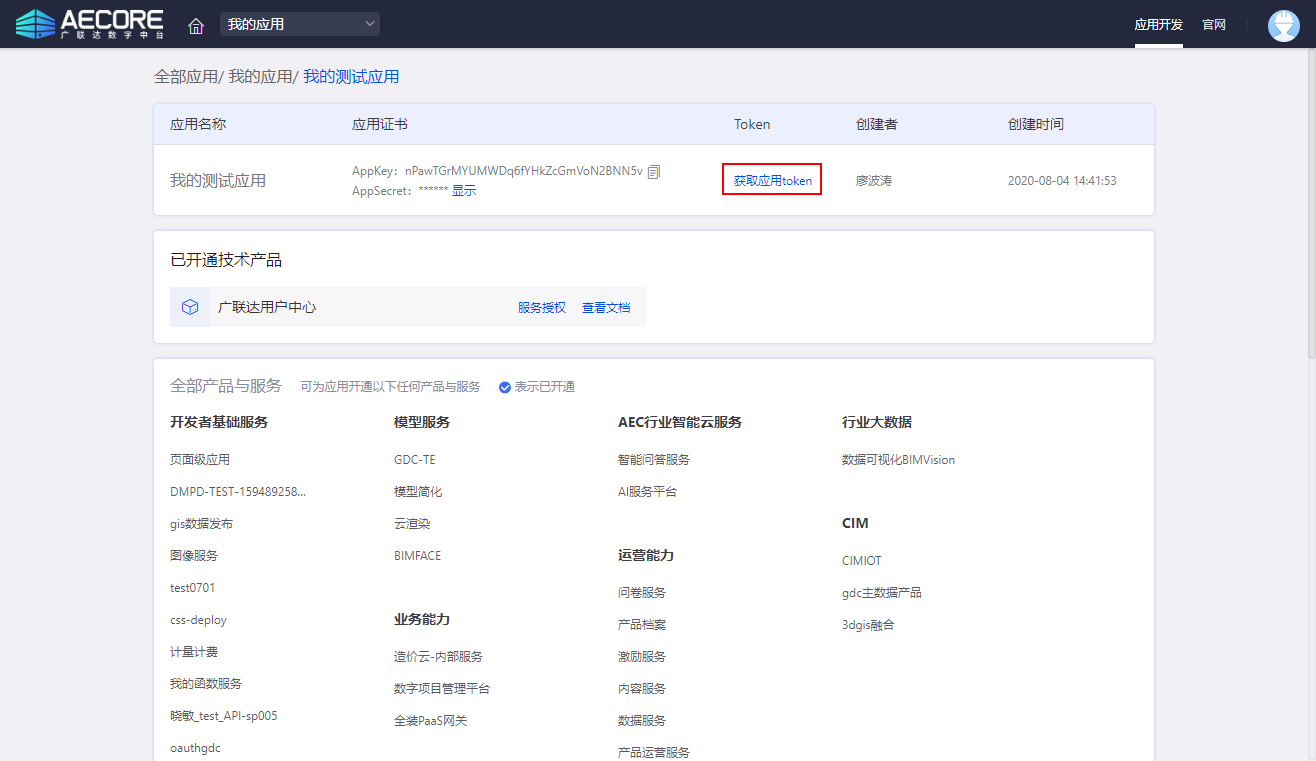Select CIMIOT under CIM
1316x761 pixels.
coord(862,561)
